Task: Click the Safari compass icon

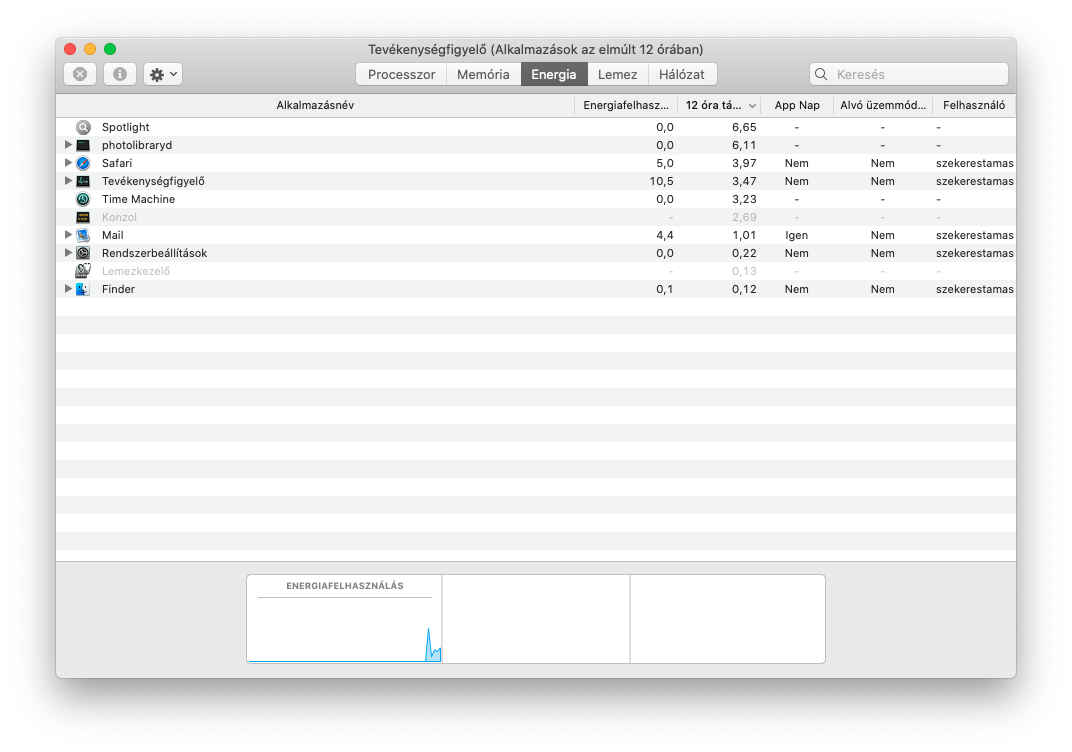Action: 83,163
